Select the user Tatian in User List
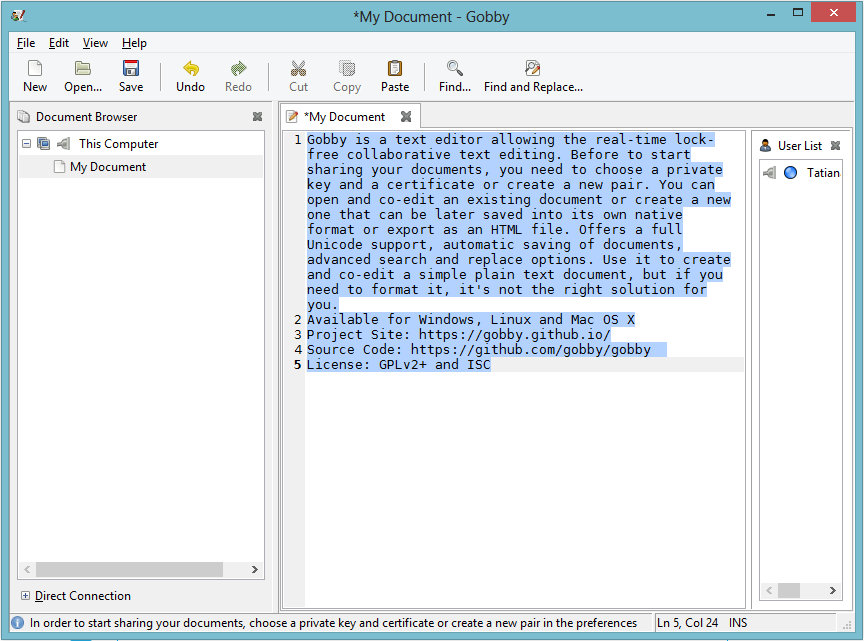The image size is (864, 641). (822, 173)
